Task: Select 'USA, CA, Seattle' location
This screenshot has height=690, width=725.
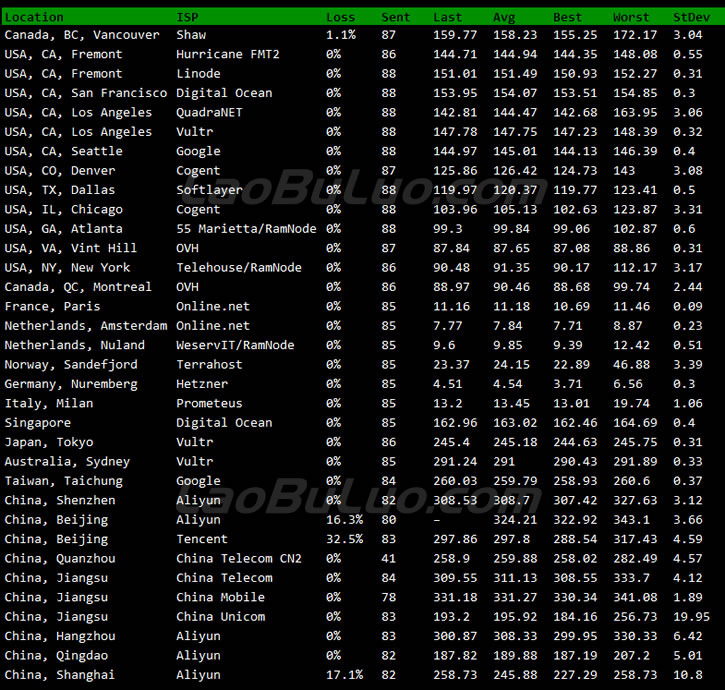Action: click(x=63, y=152)
